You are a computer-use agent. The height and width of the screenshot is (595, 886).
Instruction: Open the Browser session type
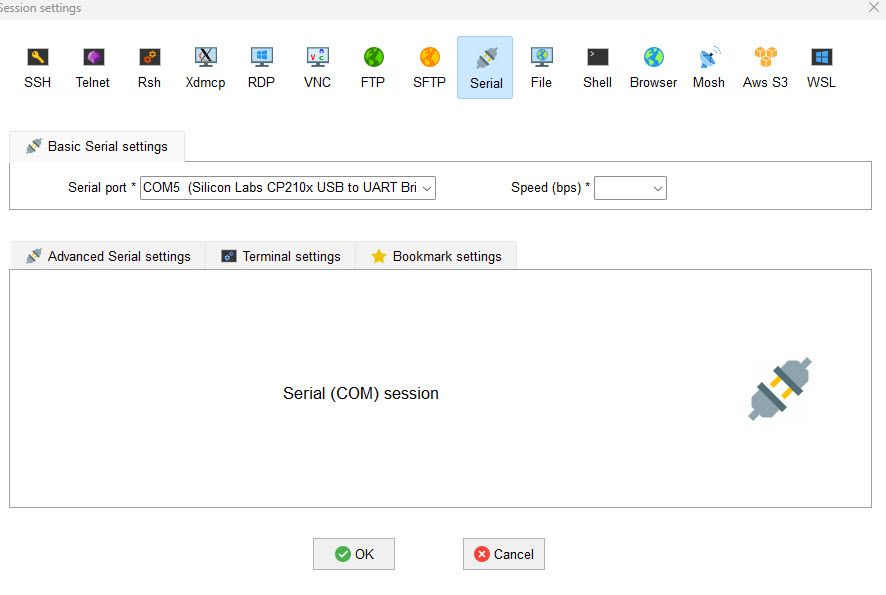tap(653, 67)
